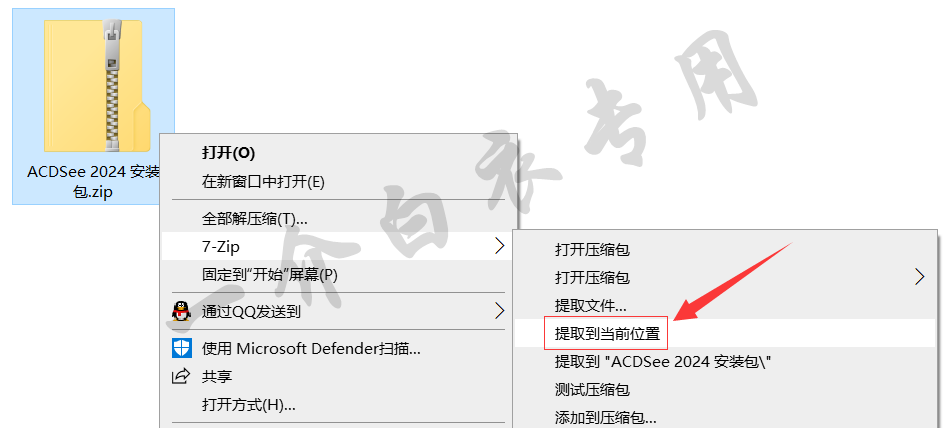Choose 添加到压缩包... in the submenu
The image size is (952, 428).
605,418
